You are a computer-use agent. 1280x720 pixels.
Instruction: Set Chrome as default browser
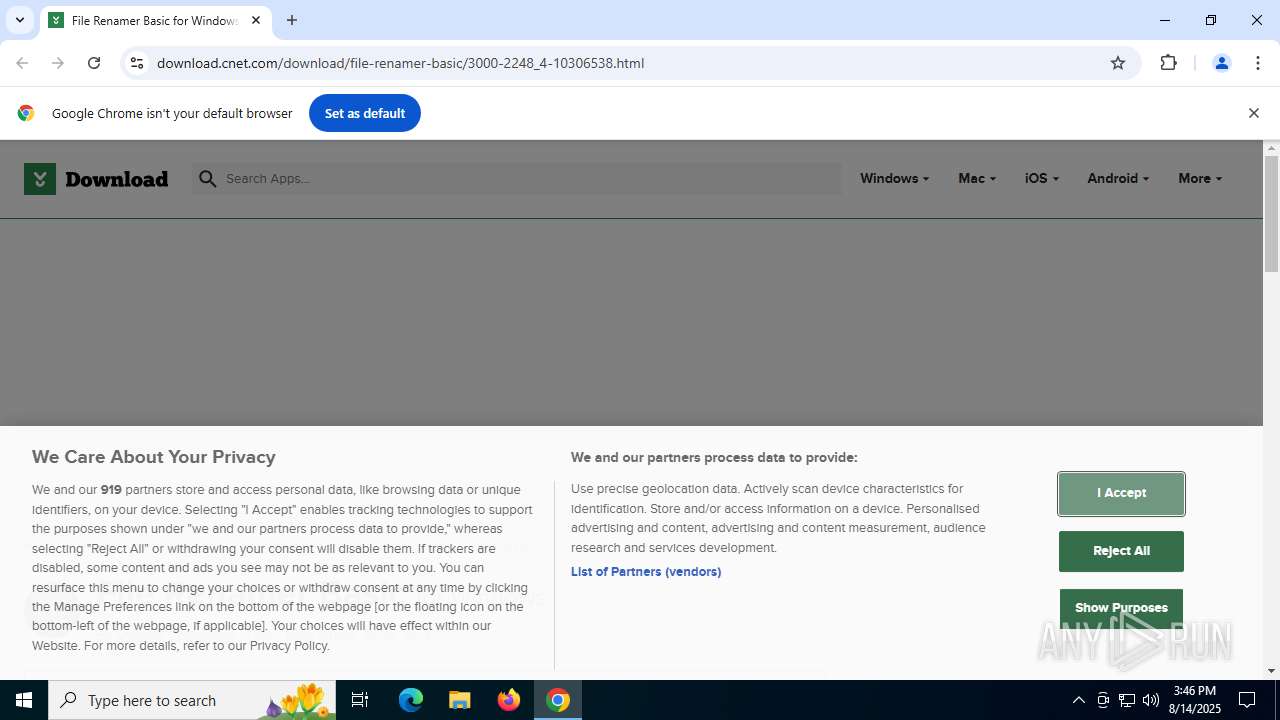pos(365,113)
